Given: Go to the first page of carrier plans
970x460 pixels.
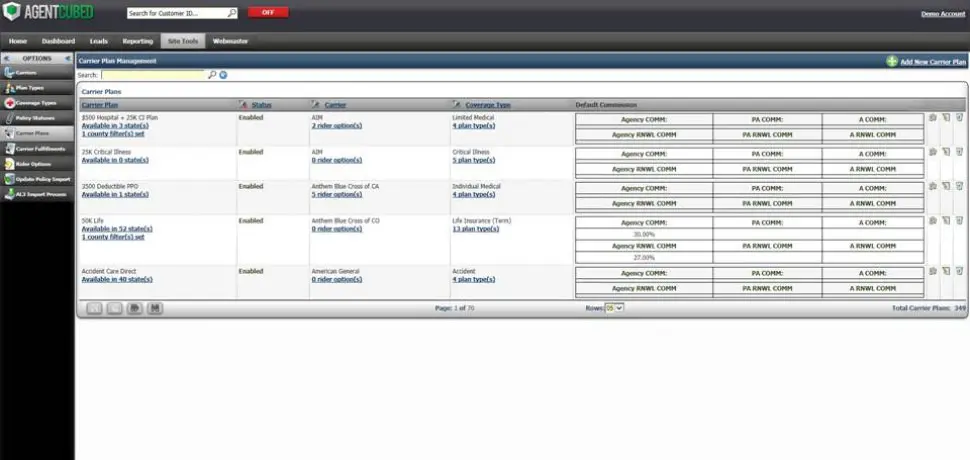Looking at the screenshot, I should tap(94, 308).
